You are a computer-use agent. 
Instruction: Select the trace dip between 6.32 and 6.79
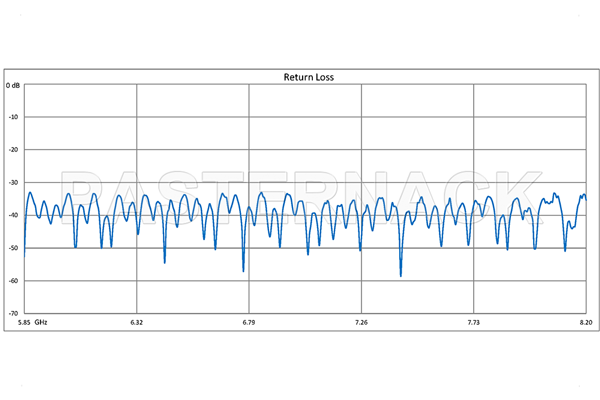pos(165,261)
